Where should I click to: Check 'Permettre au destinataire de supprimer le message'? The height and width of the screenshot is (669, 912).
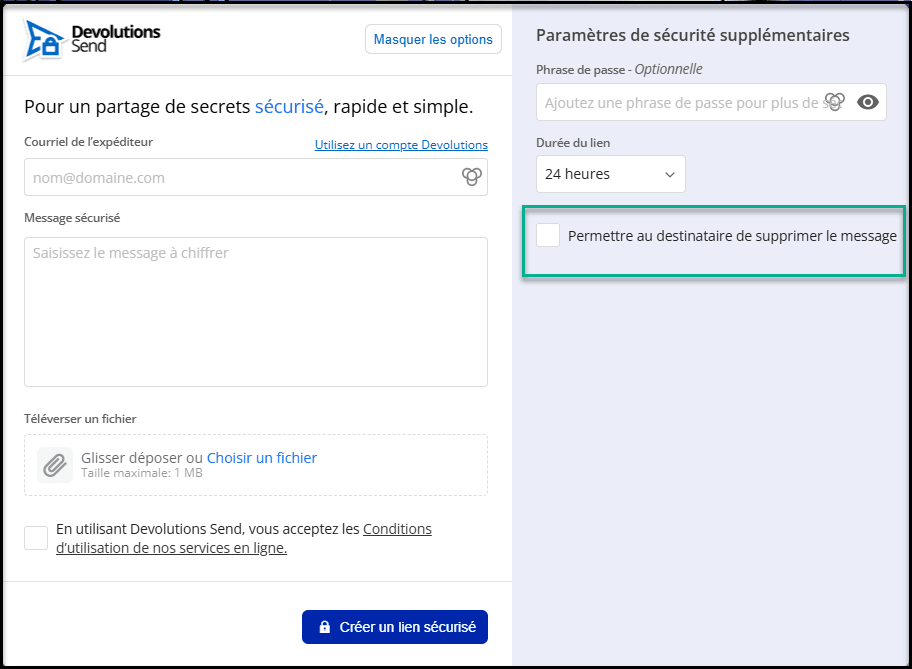[x=547, y=235]
